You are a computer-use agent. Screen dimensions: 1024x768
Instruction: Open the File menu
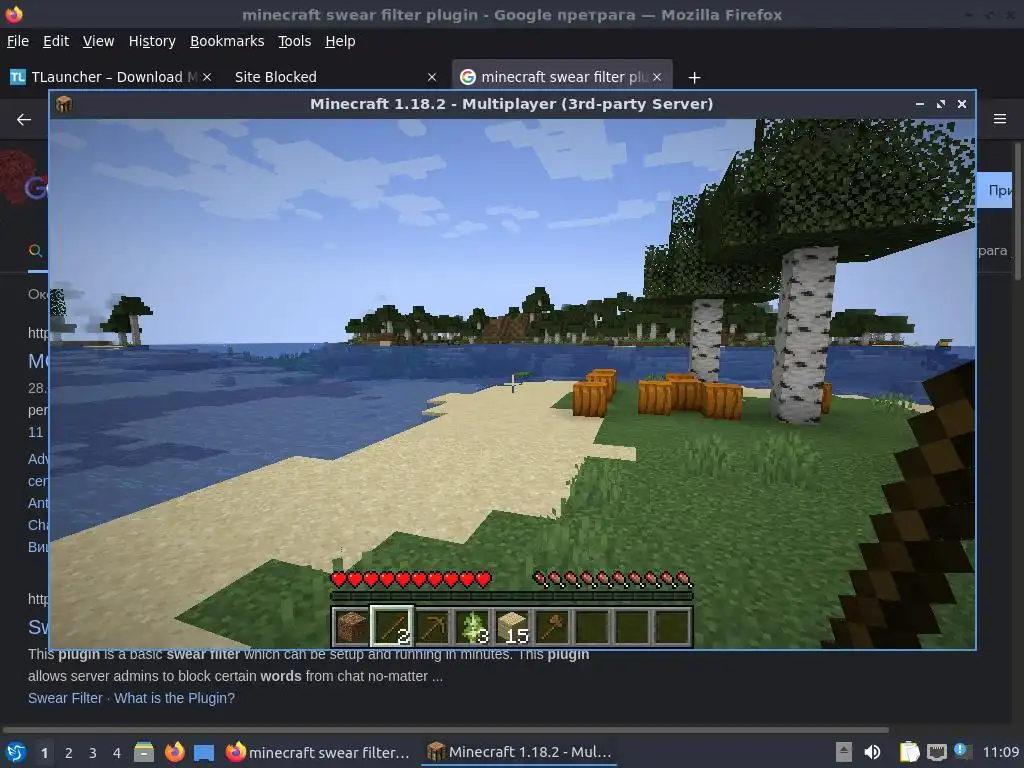18,41
